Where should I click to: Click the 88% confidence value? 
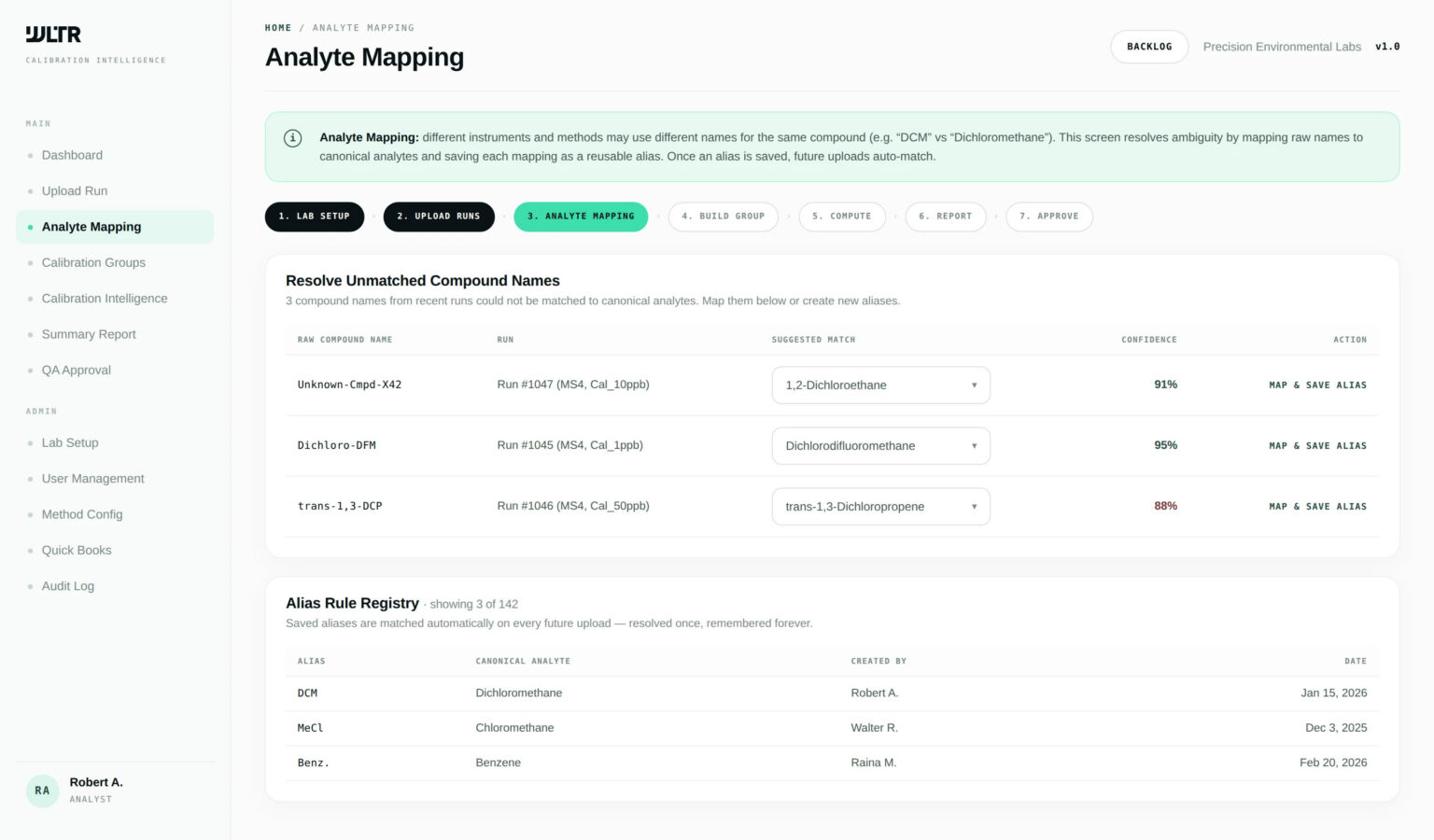[x=1166, y=506]
